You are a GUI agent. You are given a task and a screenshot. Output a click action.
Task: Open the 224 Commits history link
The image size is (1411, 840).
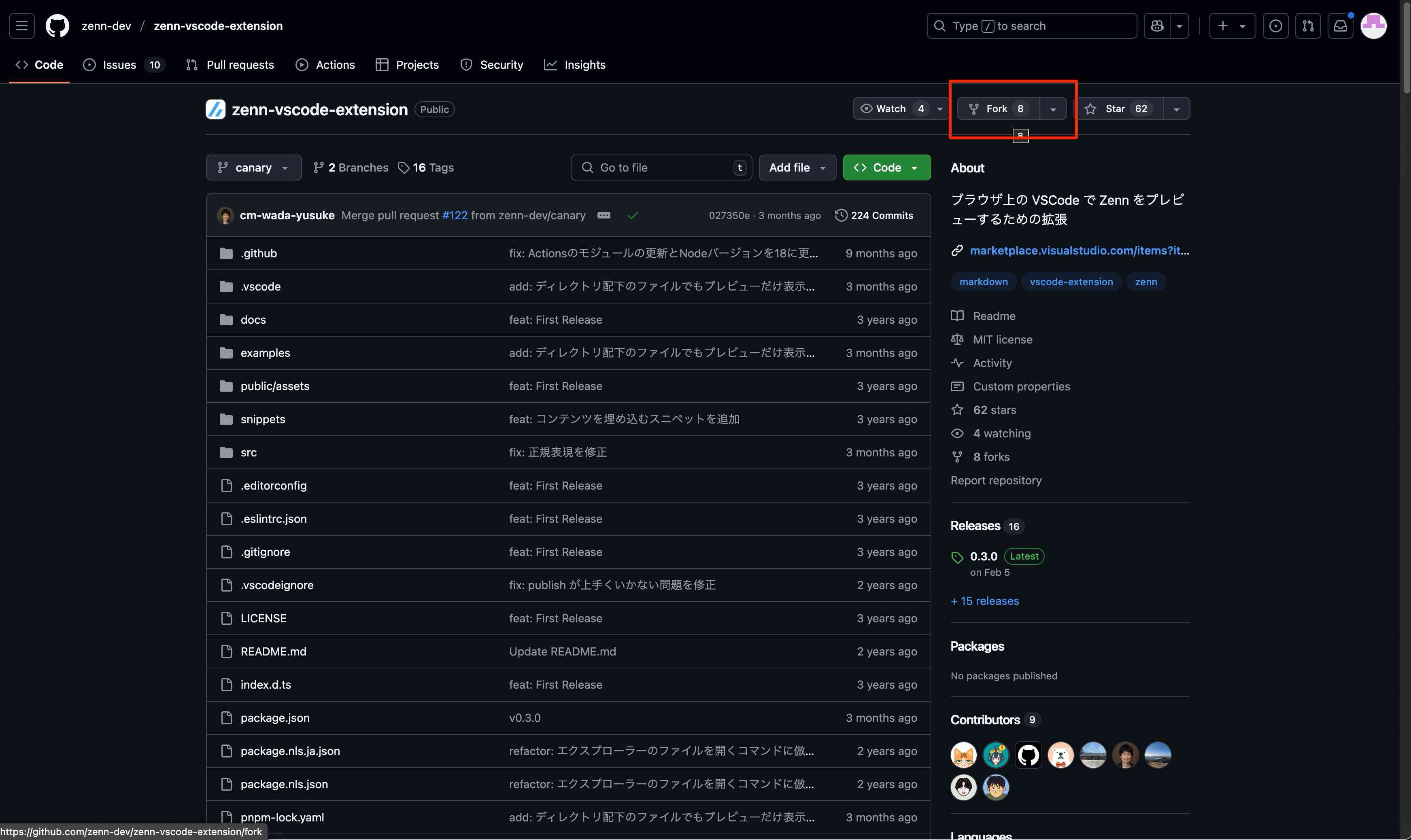click(874, 215)
